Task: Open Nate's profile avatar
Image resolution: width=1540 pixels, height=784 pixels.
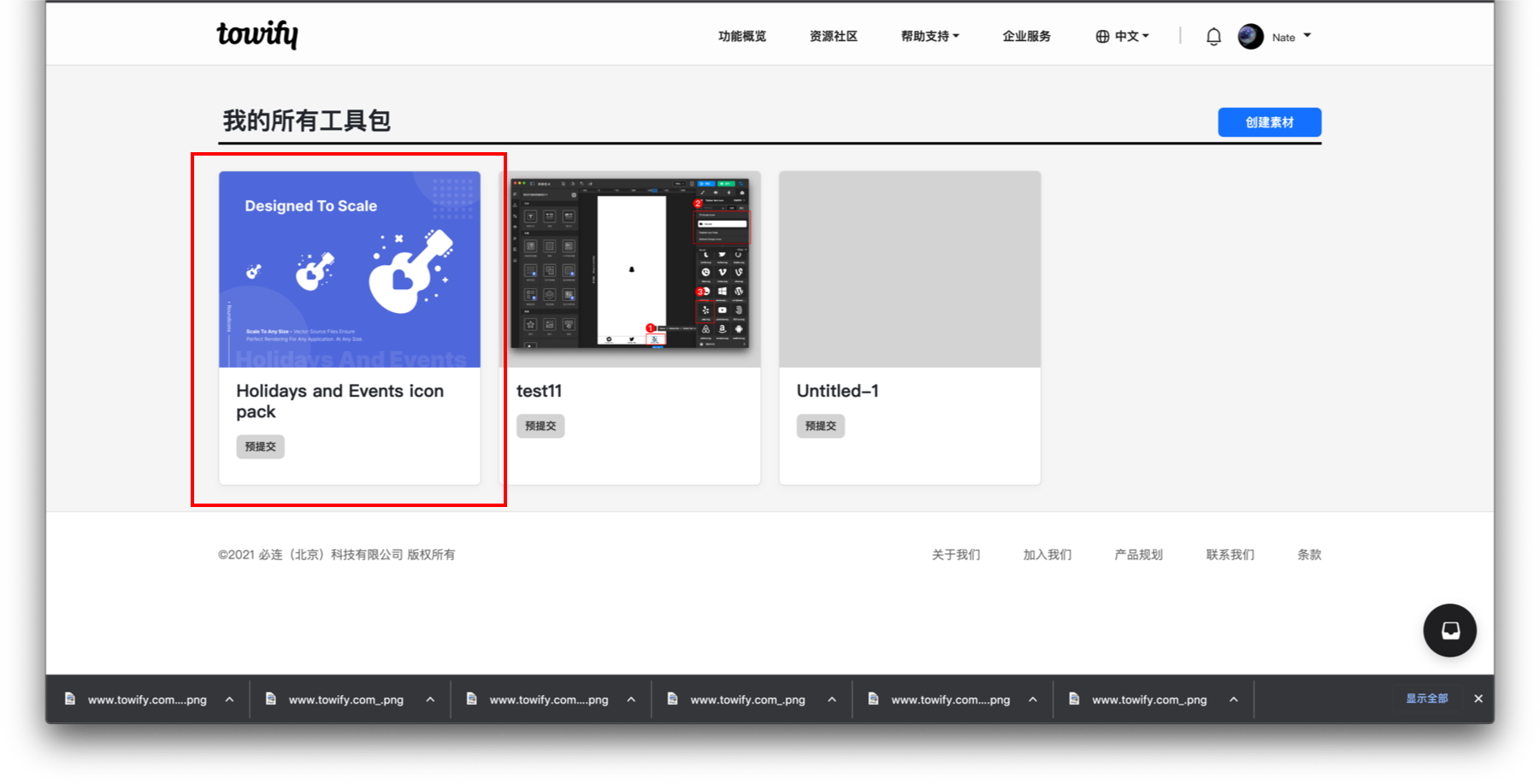Action: tap(1249, 36)
